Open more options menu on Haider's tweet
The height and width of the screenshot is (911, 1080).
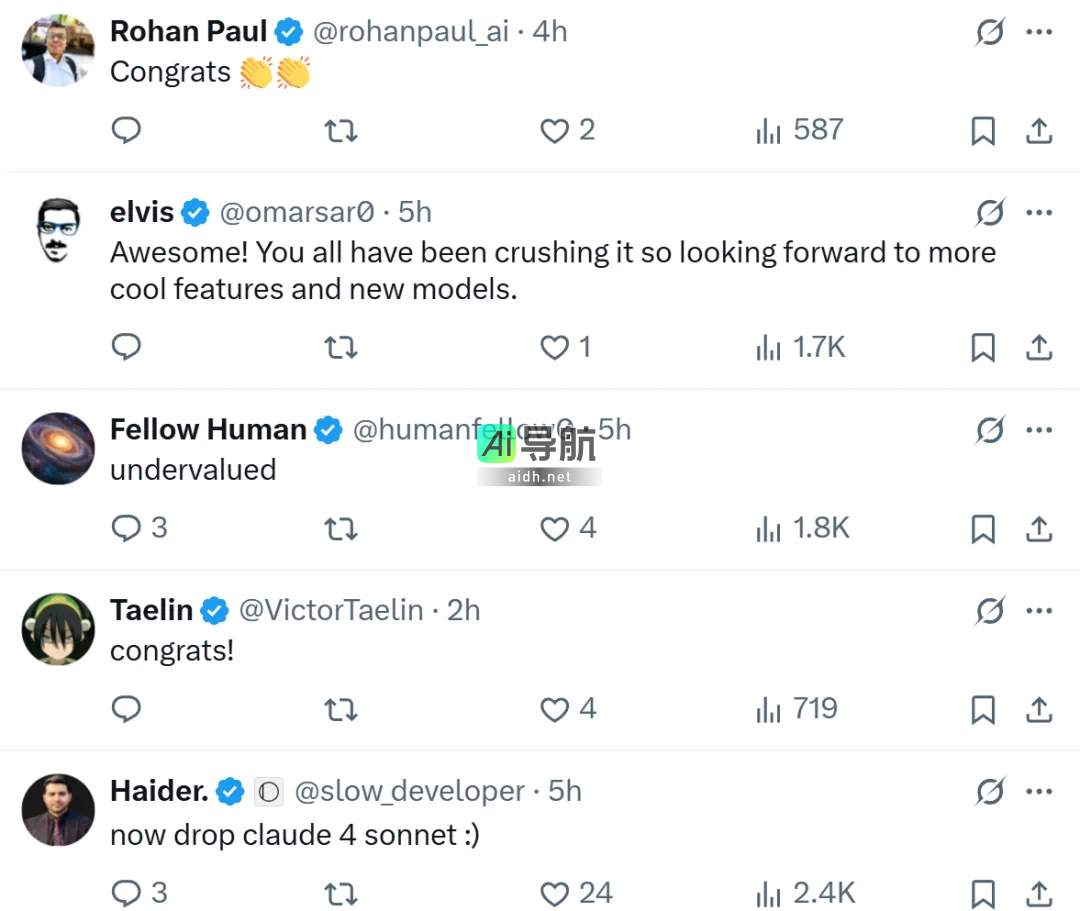coord(1039,793)
